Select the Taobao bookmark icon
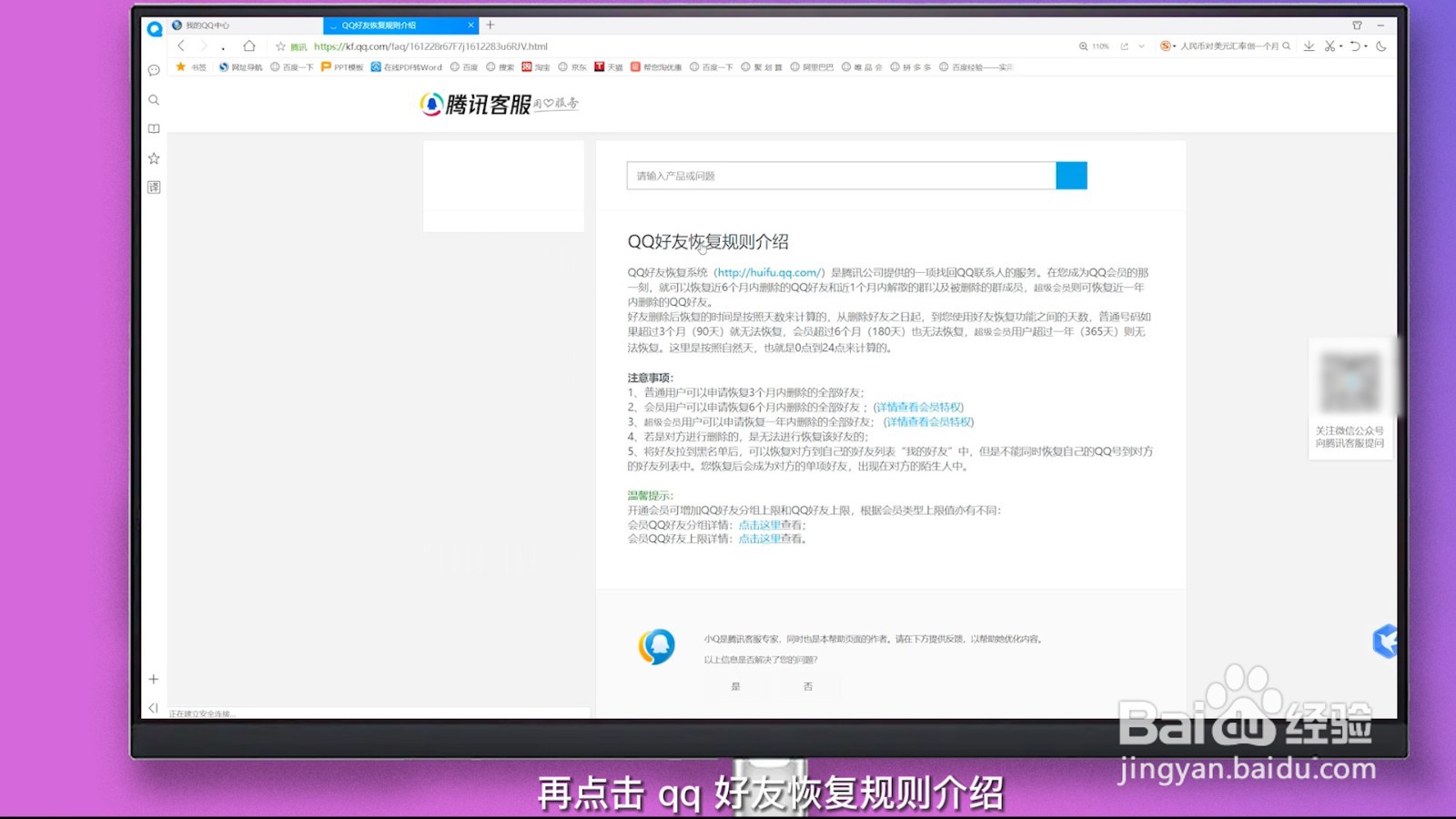Screen dimensions: 1456x819 (525, 66)
